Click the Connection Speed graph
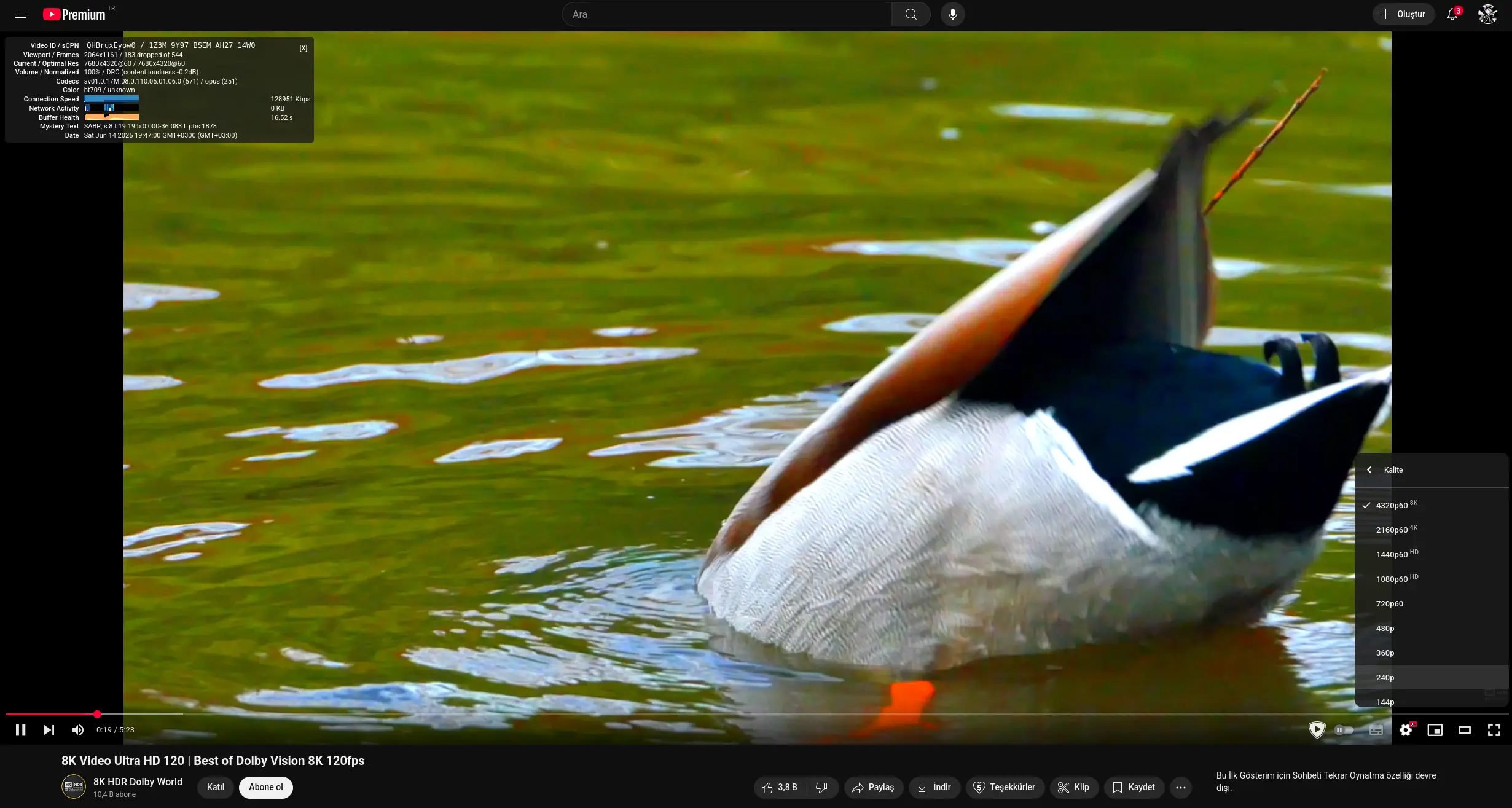The width and height of the screenshot is (1512, 808). click(x=111, y=99)
